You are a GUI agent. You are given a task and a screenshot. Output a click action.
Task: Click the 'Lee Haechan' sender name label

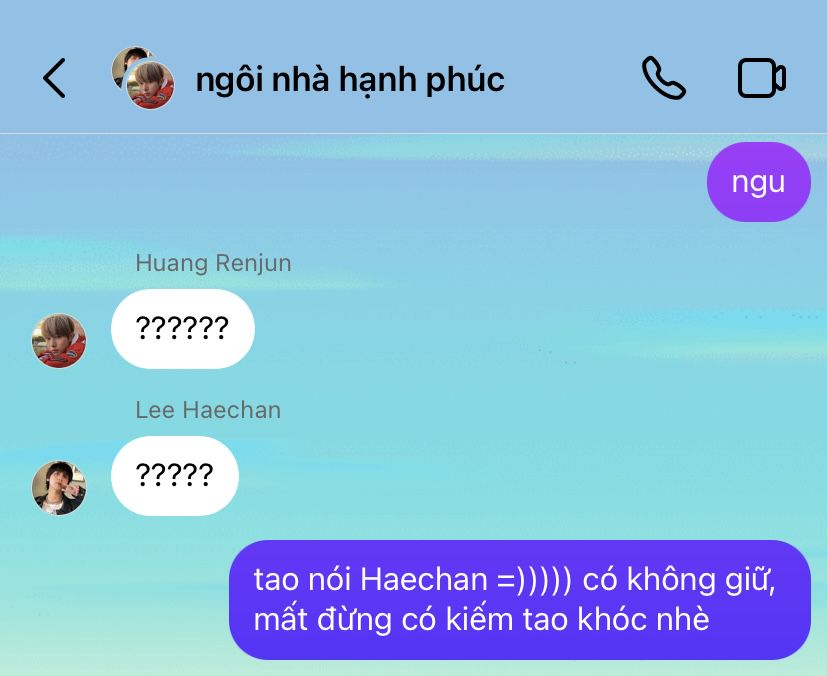[208, 410]
